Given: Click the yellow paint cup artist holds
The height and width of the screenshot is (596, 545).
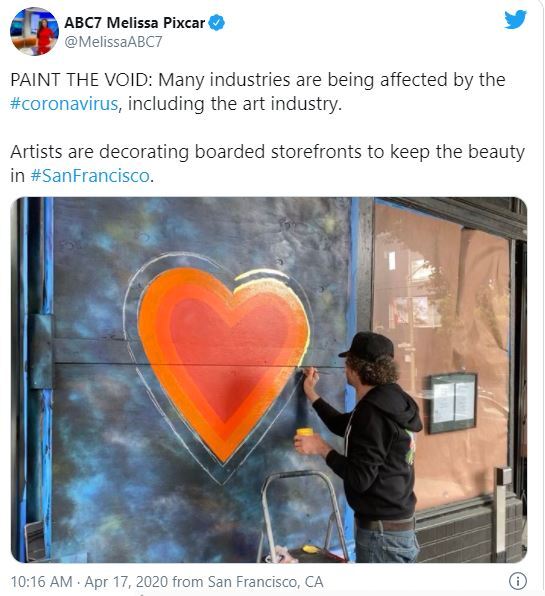Looking at the screenshot, I should 304,432.
